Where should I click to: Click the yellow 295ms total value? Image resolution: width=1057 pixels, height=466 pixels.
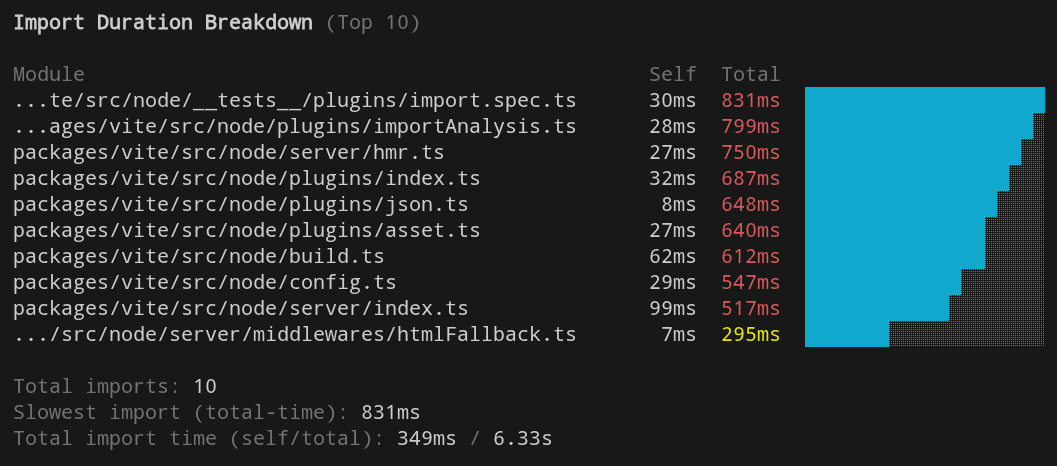tap(750, 334)
